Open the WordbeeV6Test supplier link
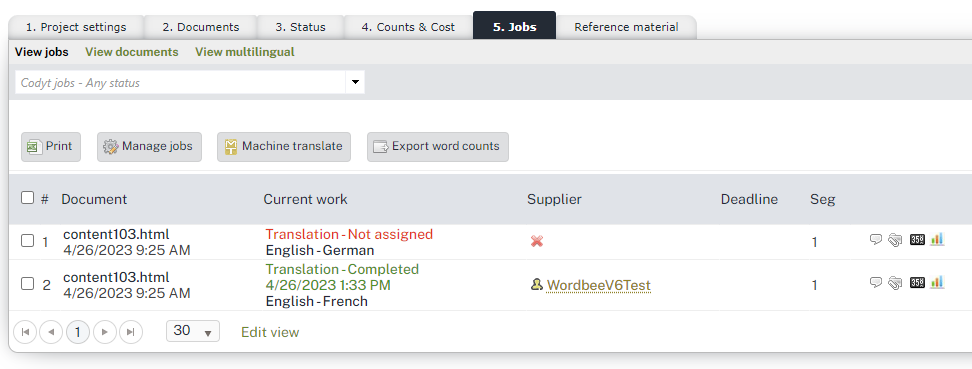This screenshot has height=369, width=972. coord(598,285)
